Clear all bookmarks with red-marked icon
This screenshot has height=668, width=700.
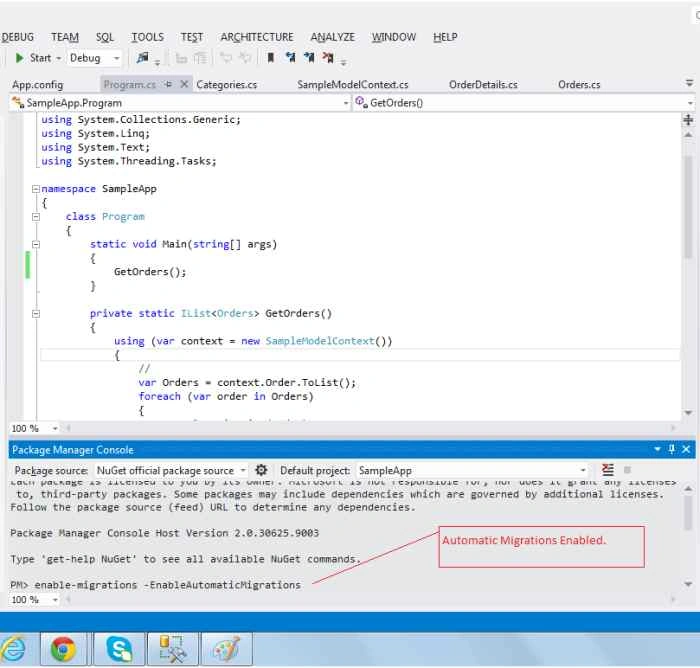coord(328,58)
